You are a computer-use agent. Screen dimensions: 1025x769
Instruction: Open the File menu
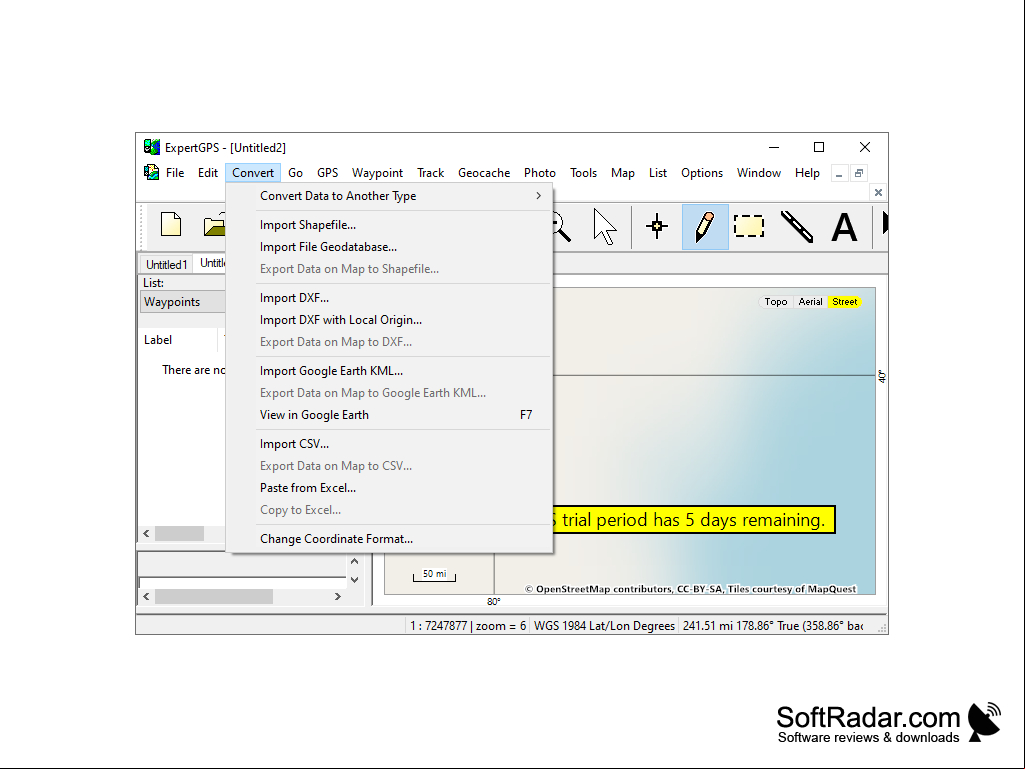click(x=175, y=173)
